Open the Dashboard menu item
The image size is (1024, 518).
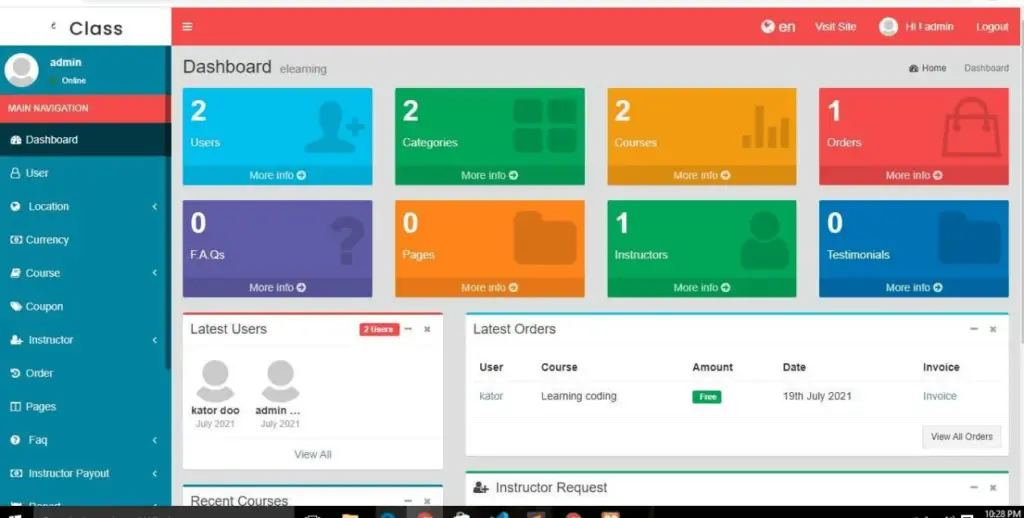point(85,140)
